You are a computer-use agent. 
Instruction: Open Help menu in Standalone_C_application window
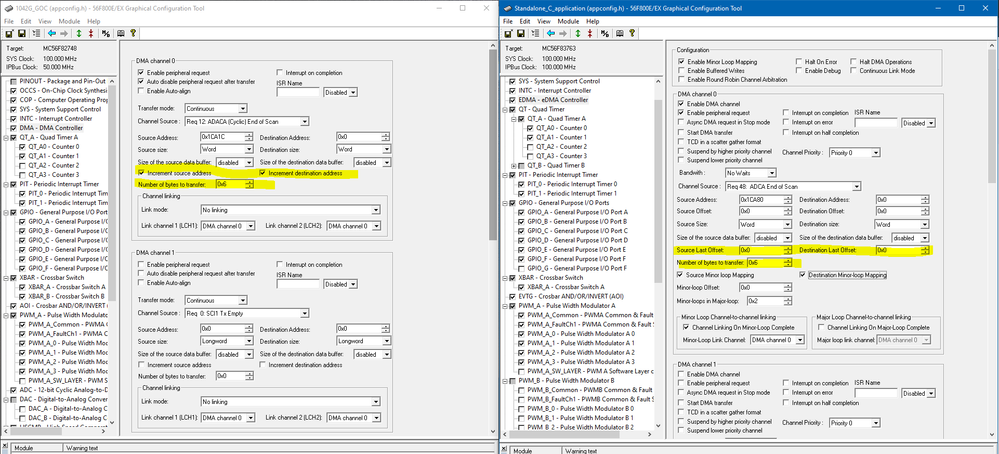(x=593, y=21)
